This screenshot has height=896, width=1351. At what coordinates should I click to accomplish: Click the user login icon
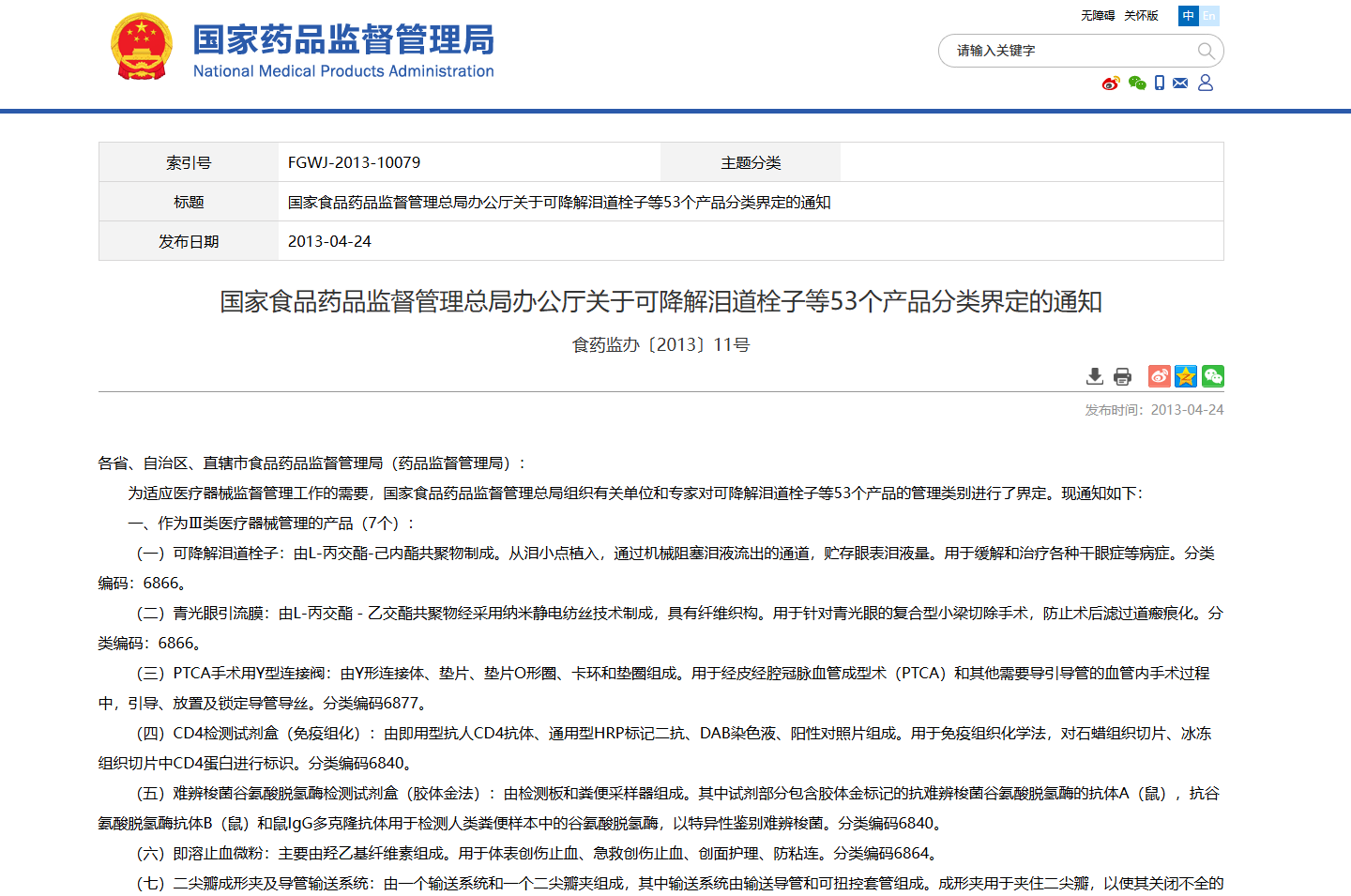pyautogui.click(x=1206, y=84)
